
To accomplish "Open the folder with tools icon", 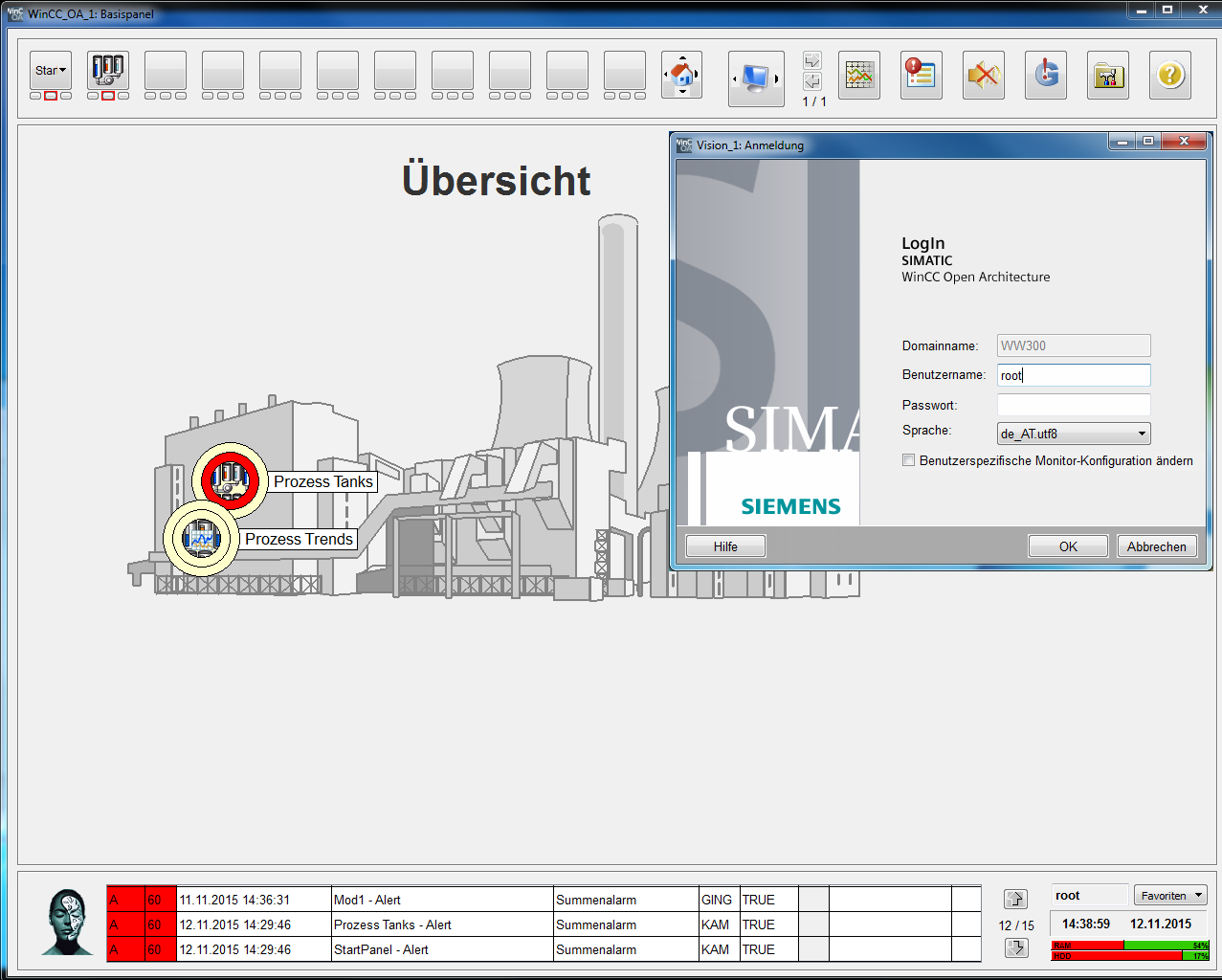I will pyautogui.click(x=1108, y=75).
